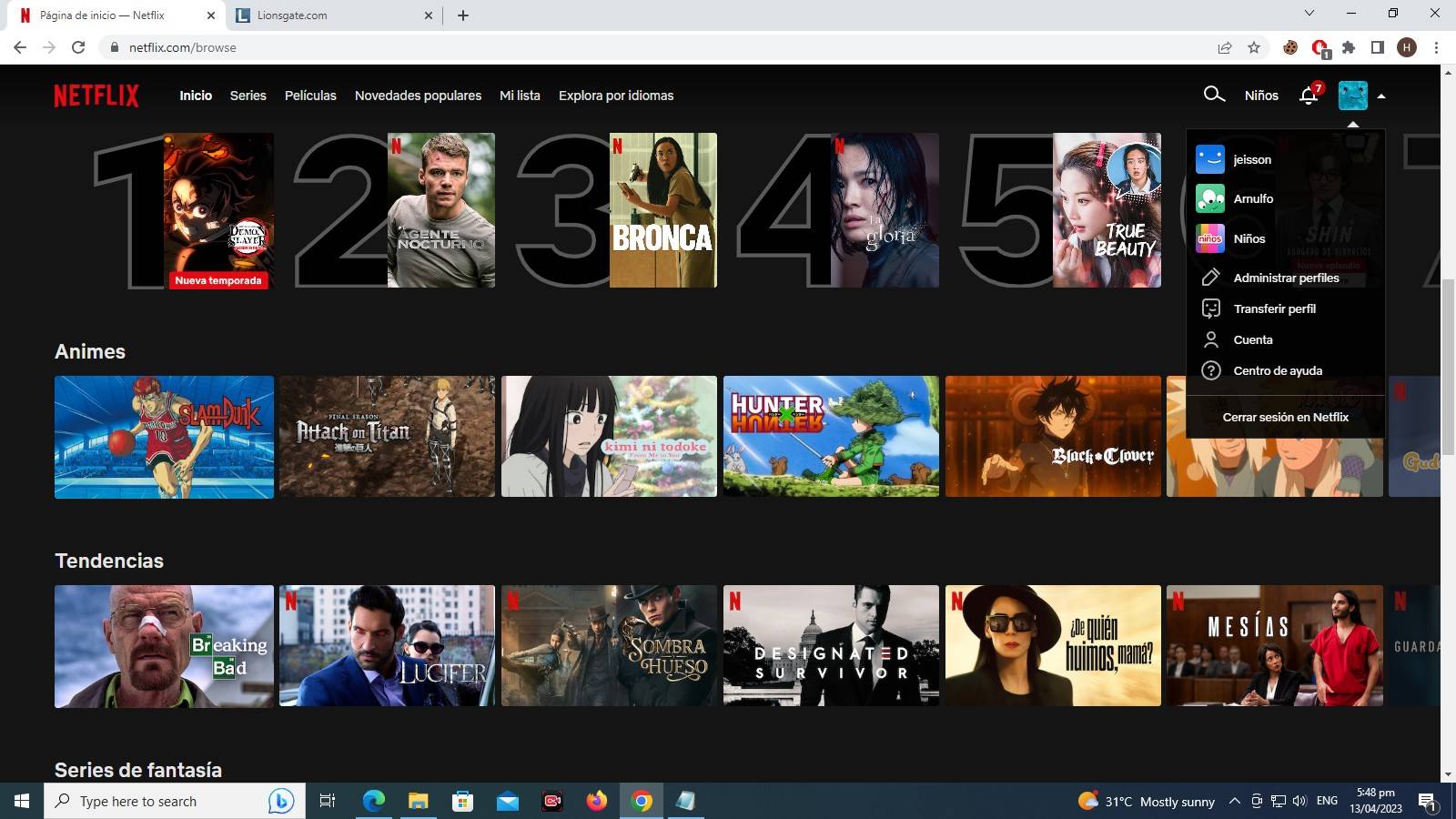Open Explora por idiomas
Image resolution: width=1456 pixels, height=819 pixels.
tap(616, 96)
